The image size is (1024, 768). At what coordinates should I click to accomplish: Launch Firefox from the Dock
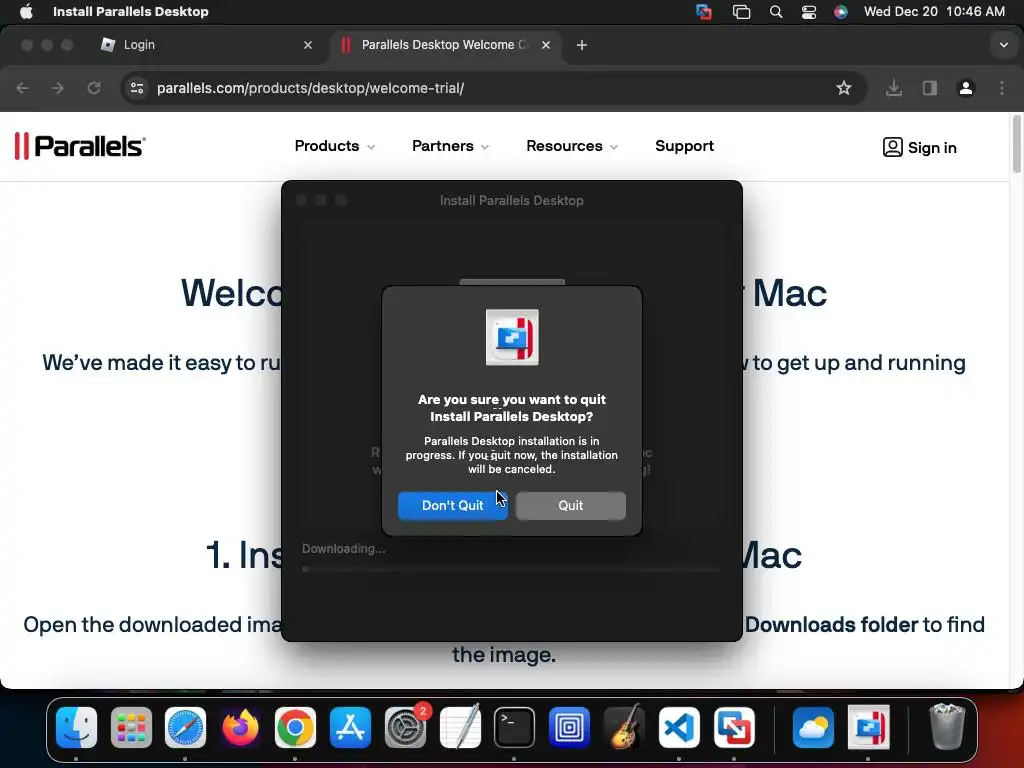(240, 728)
